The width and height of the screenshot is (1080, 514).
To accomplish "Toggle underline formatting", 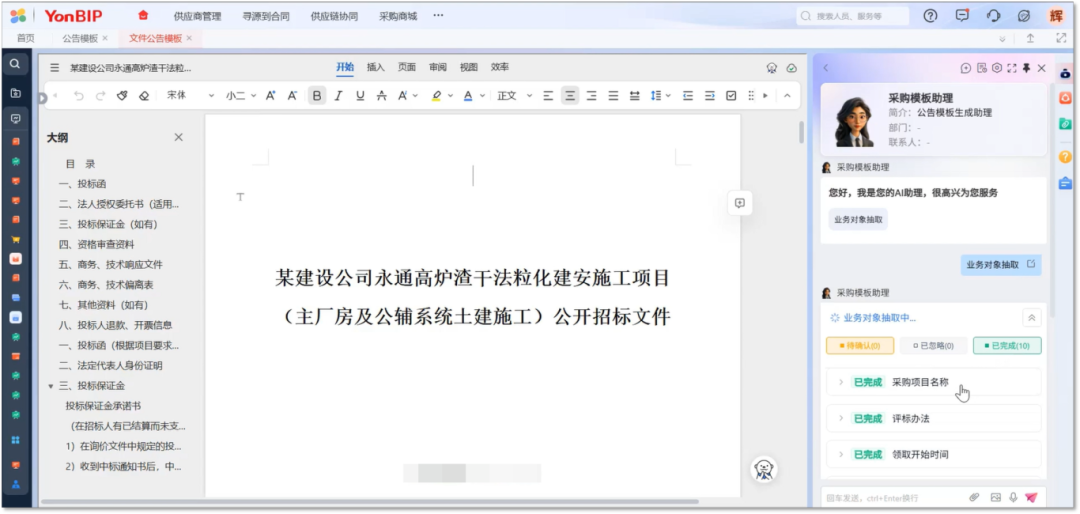I will click(x=360, y=96).
